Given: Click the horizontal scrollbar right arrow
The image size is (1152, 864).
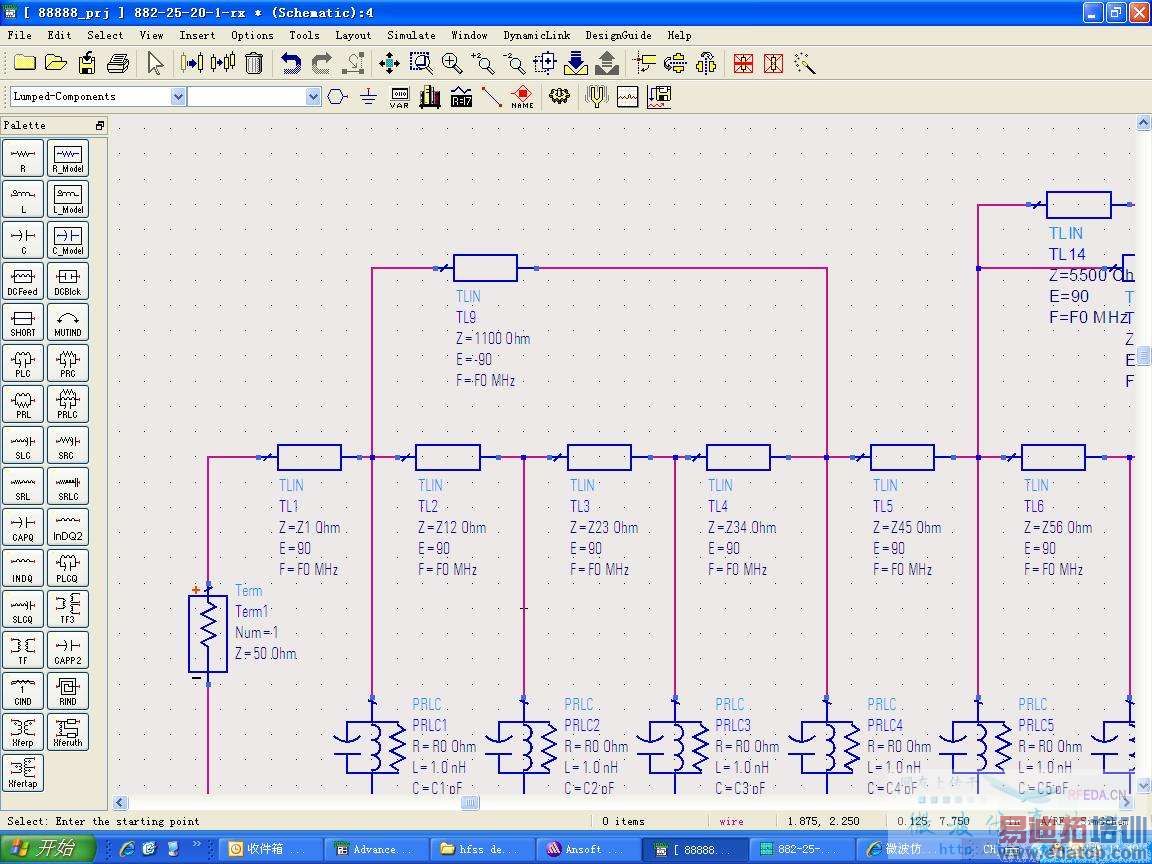Looking at the screenshot, I should [1127, 802].
